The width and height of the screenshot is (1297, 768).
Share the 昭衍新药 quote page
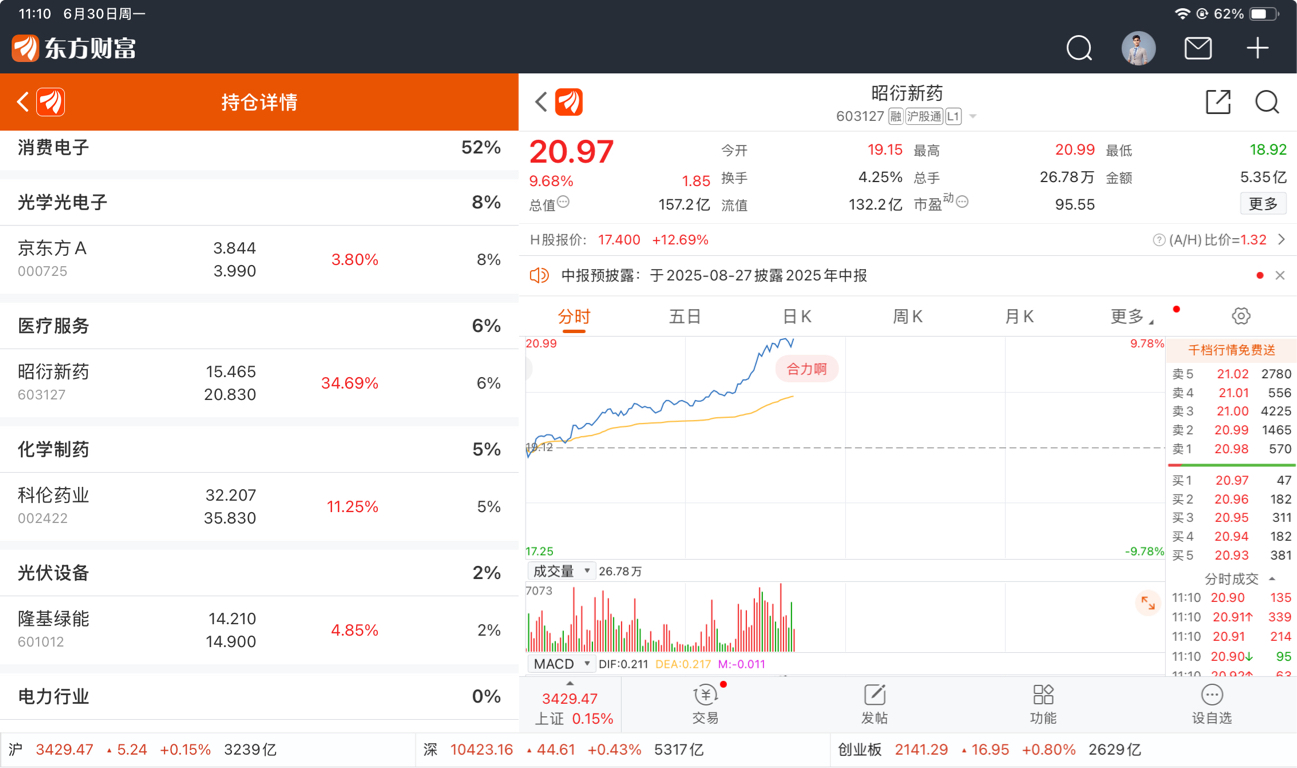coord(1218,102)
